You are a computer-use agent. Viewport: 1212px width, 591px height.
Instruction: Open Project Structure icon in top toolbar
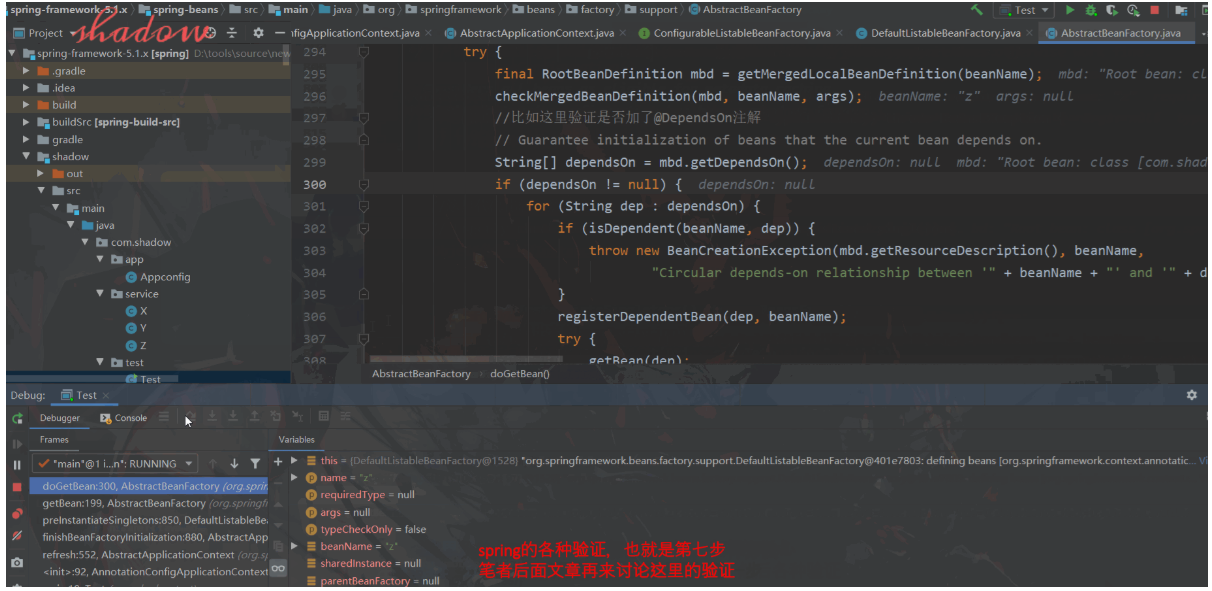[x=1181, y=10]
